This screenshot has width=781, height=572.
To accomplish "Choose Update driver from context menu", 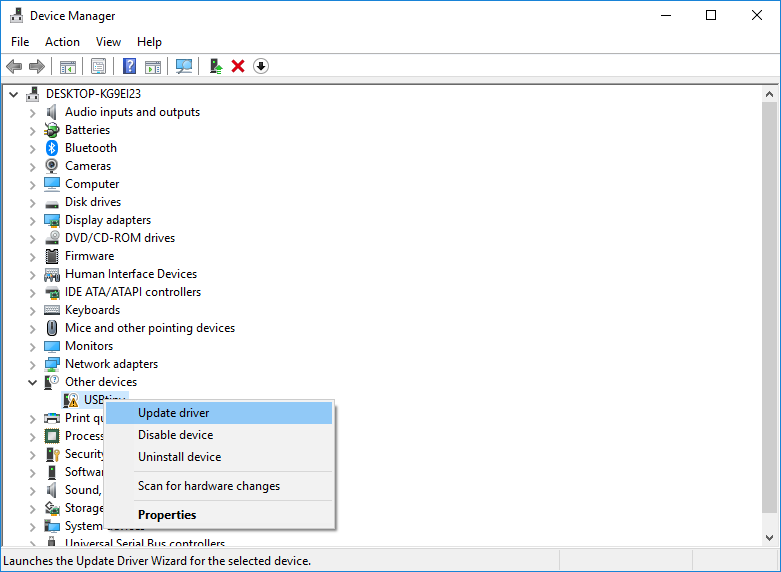I will (x=173, y=413).
